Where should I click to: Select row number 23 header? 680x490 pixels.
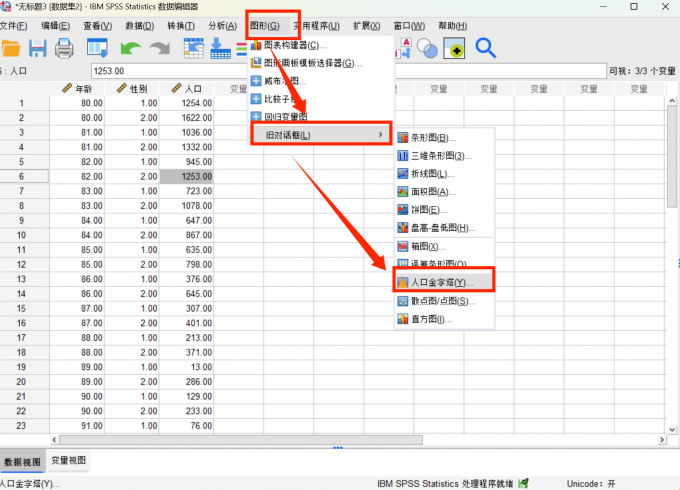[x=22, y=426]
